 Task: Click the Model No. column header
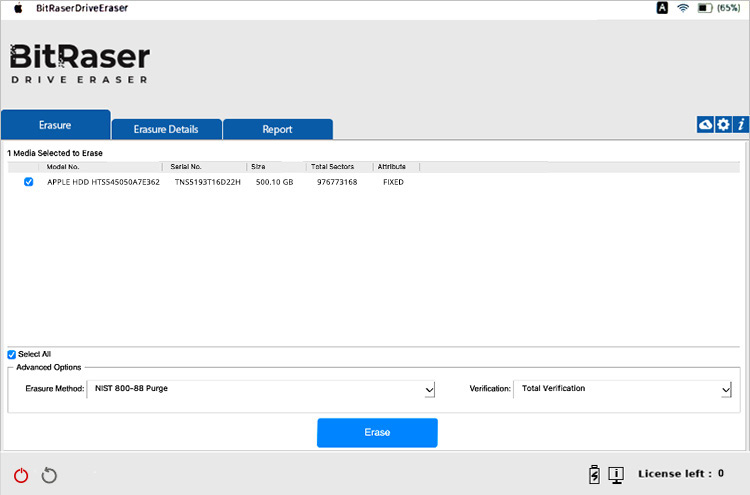(x=63, y=166)
